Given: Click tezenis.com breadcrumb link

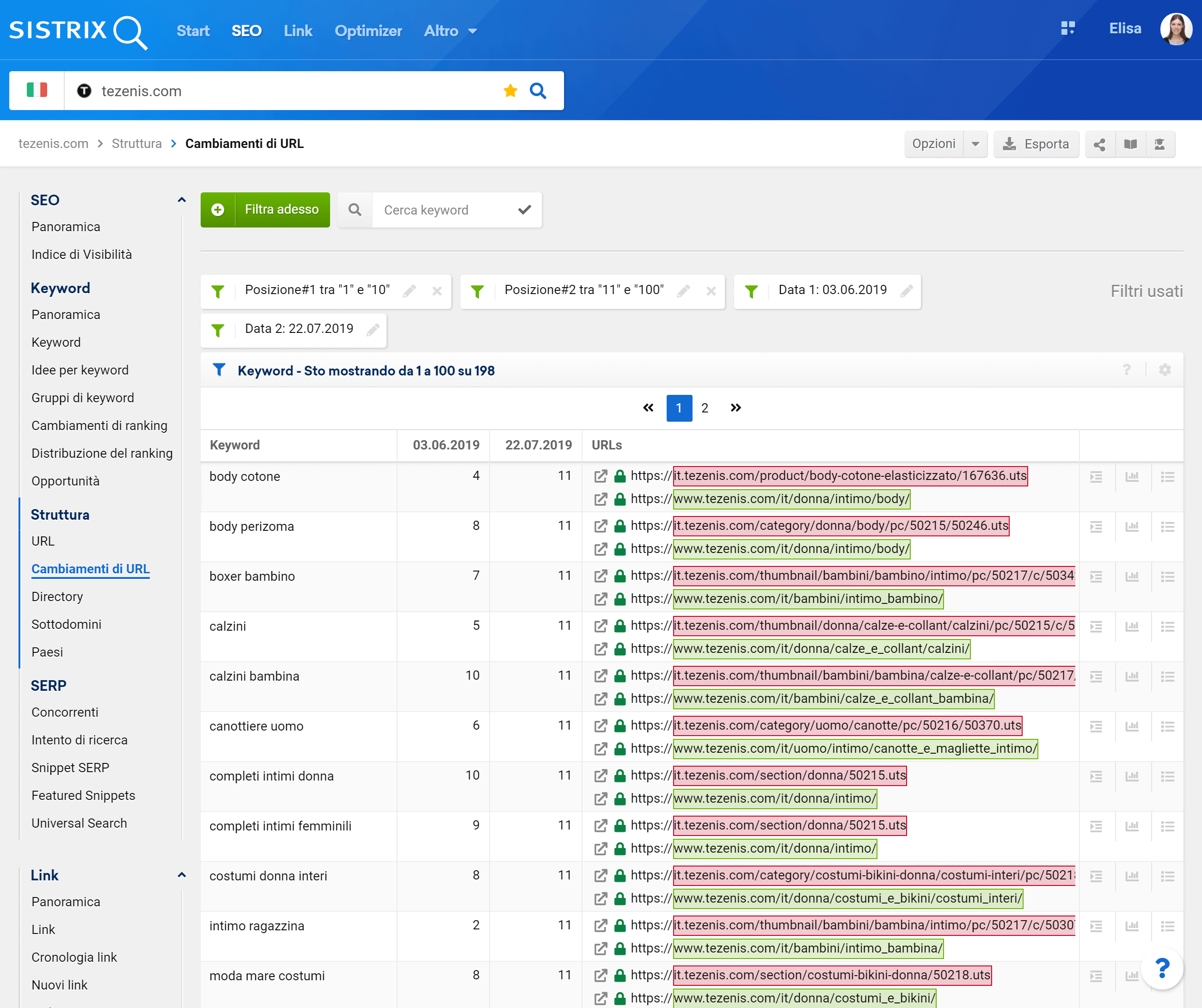Looking at the screenshot, I should point(53,144).
